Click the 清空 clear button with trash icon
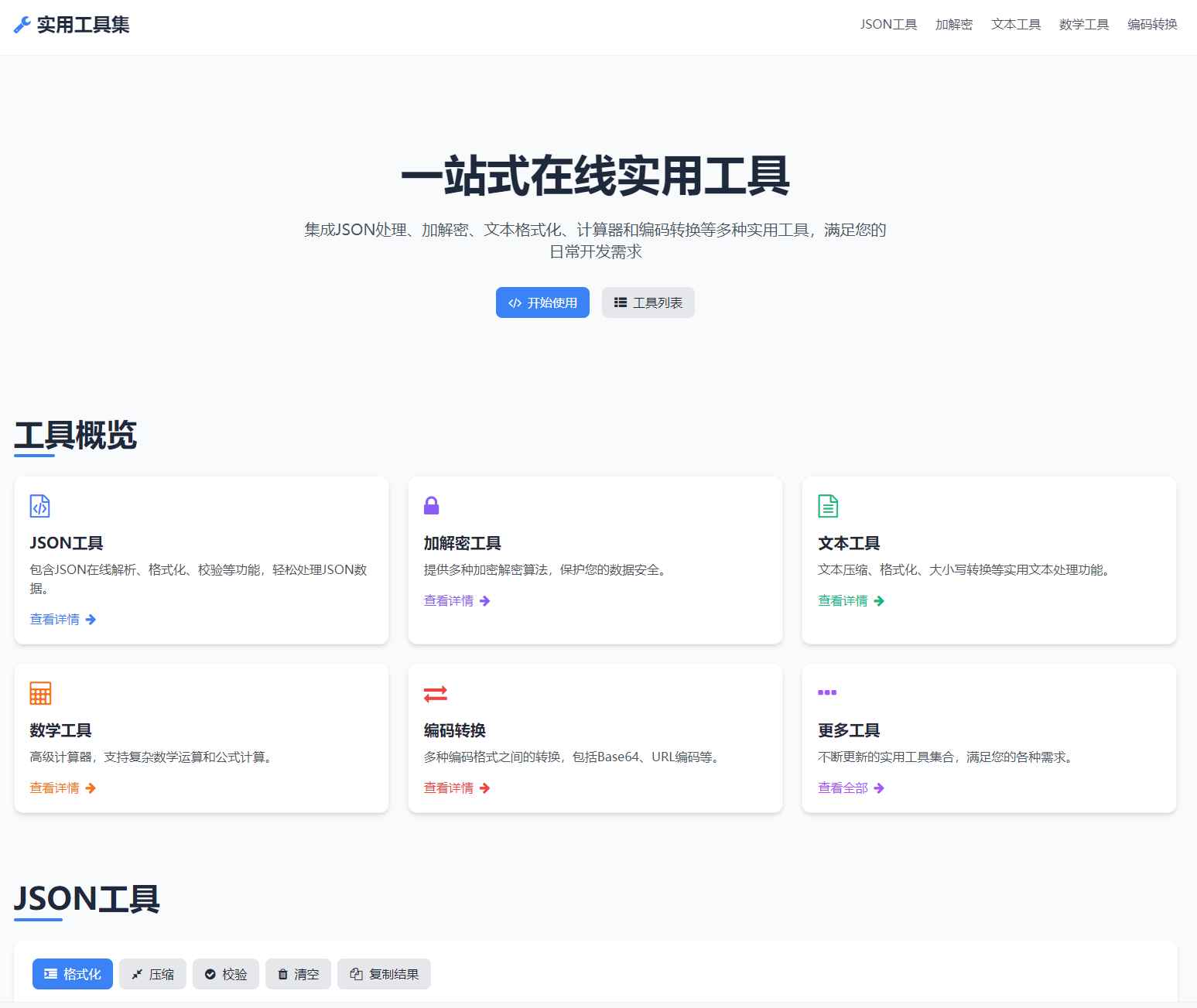 pos(298,974)
